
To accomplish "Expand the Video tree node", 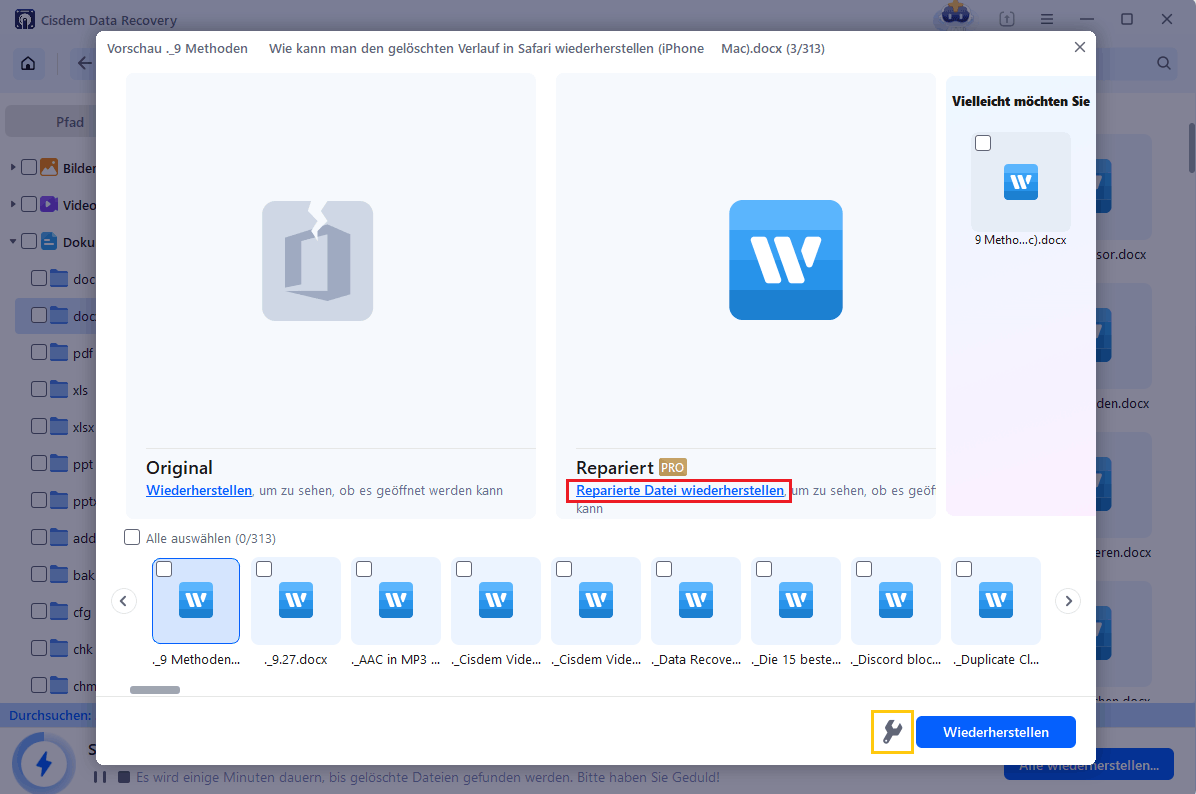I will click(12, 204).
